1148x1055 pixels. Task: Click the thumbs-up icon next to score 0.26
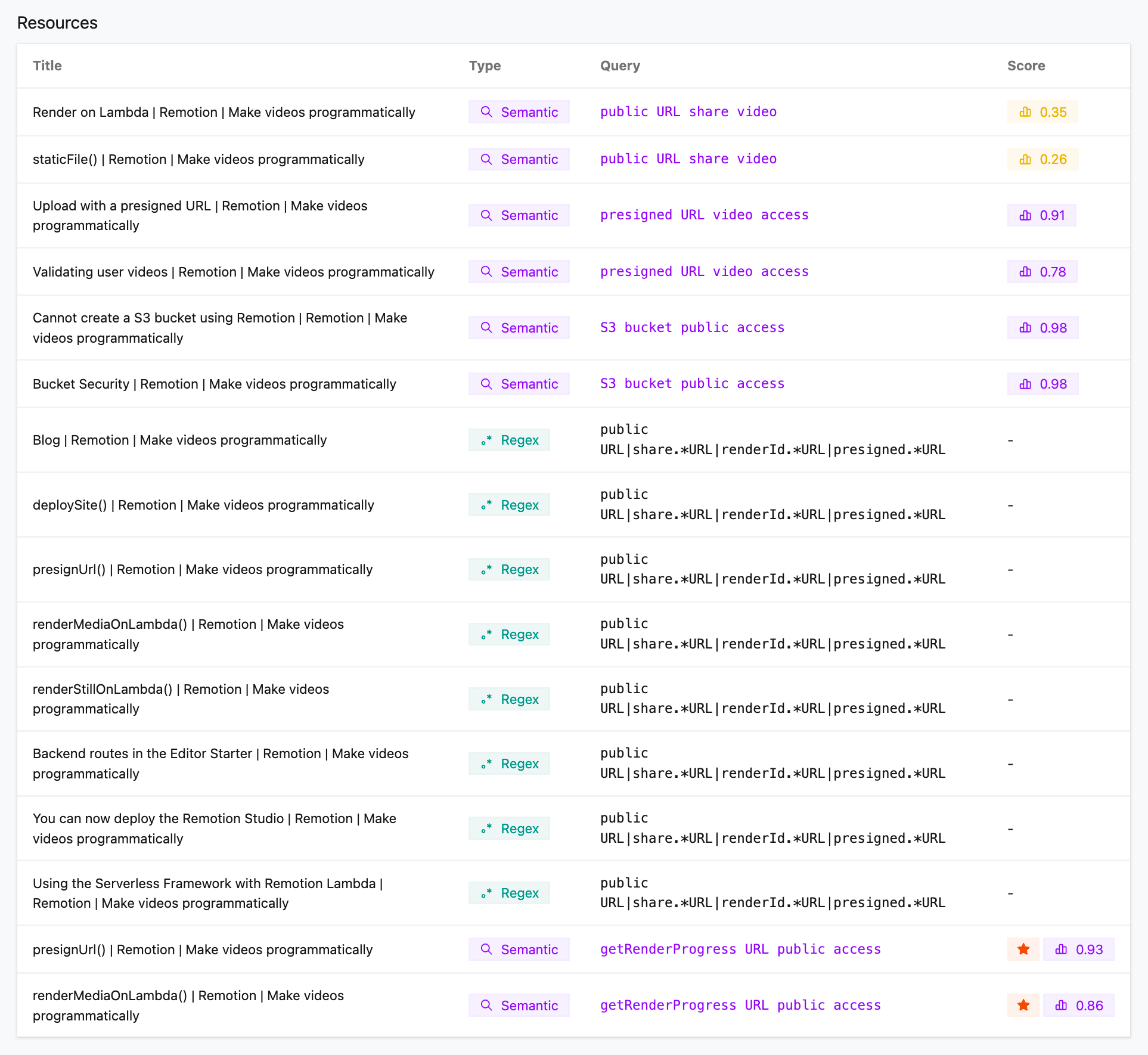pyautogui.click(x=1025, y=159)
